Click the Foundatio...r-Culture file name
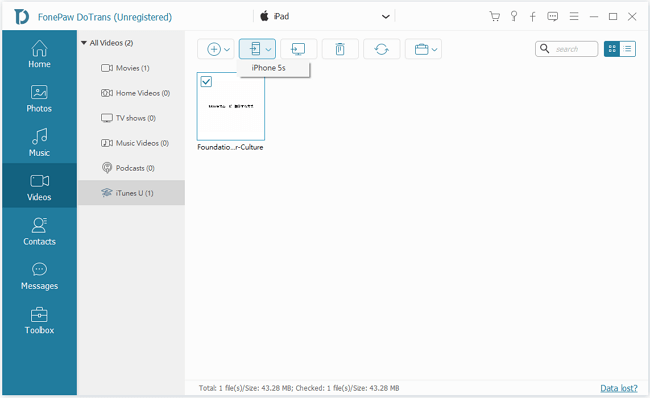Image resolution: width=650 pixels, height=398 pixels. (x=230, y=147)
